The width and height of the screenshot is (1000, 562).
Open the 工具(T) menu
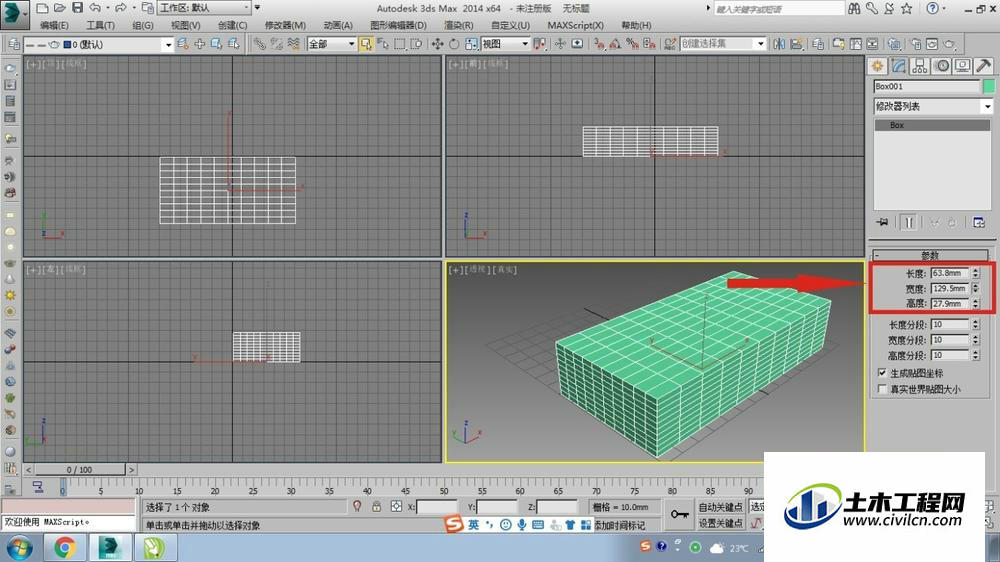100,26
